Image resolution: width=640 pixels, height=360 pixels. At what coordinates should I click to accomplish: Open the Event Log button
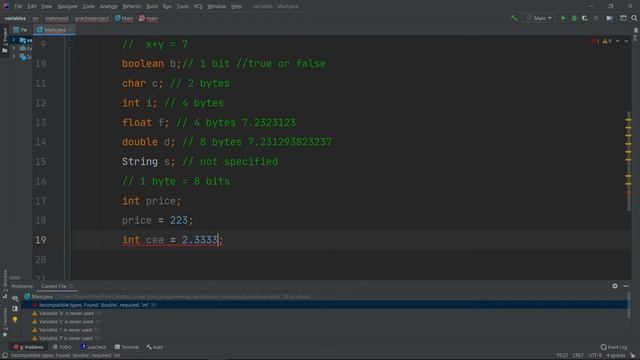click(614, 347)
